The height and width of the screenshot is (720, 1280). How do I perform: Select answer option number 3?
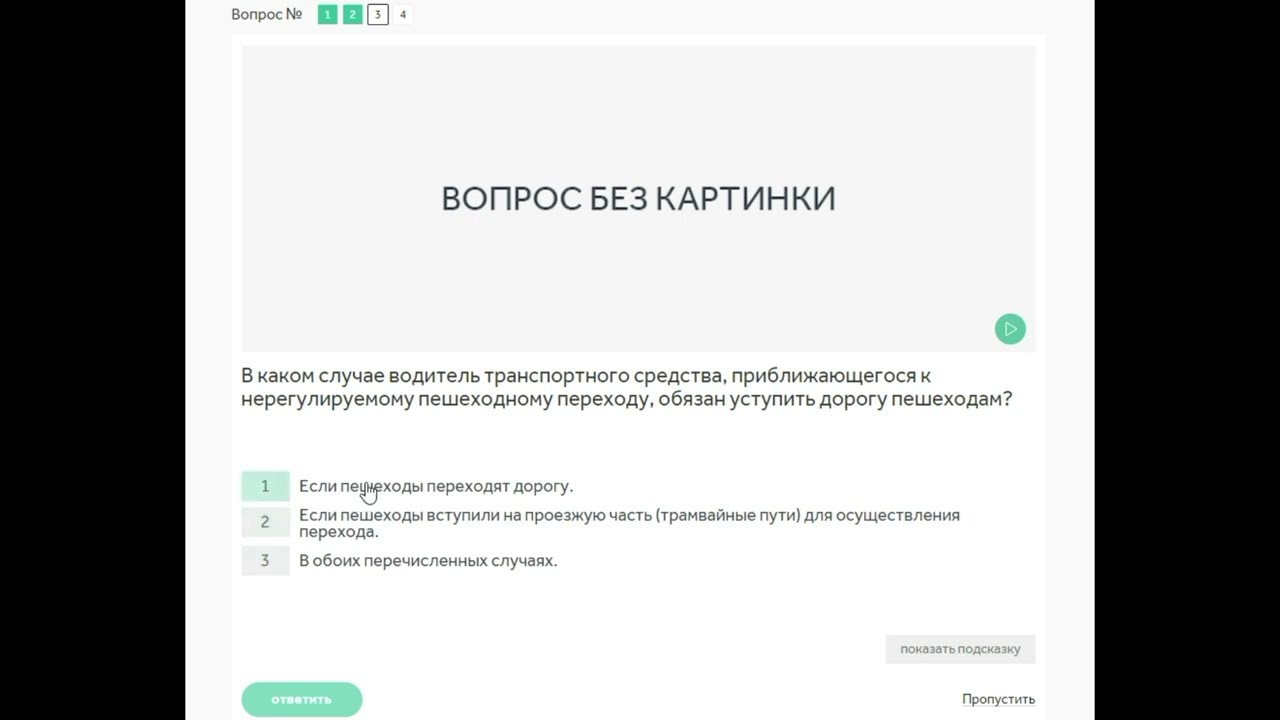pos(265,561)
